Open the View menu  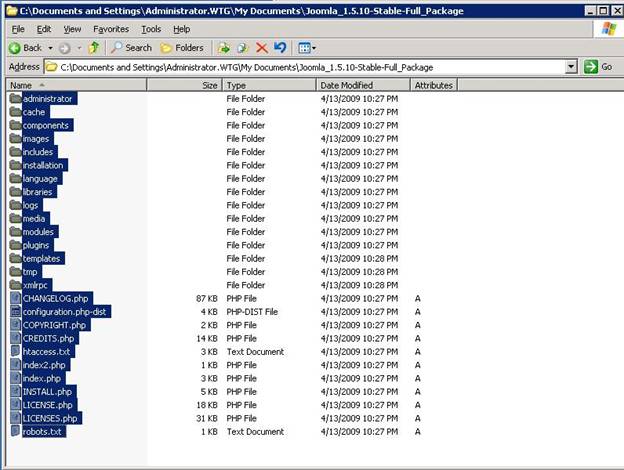point(72,29)
